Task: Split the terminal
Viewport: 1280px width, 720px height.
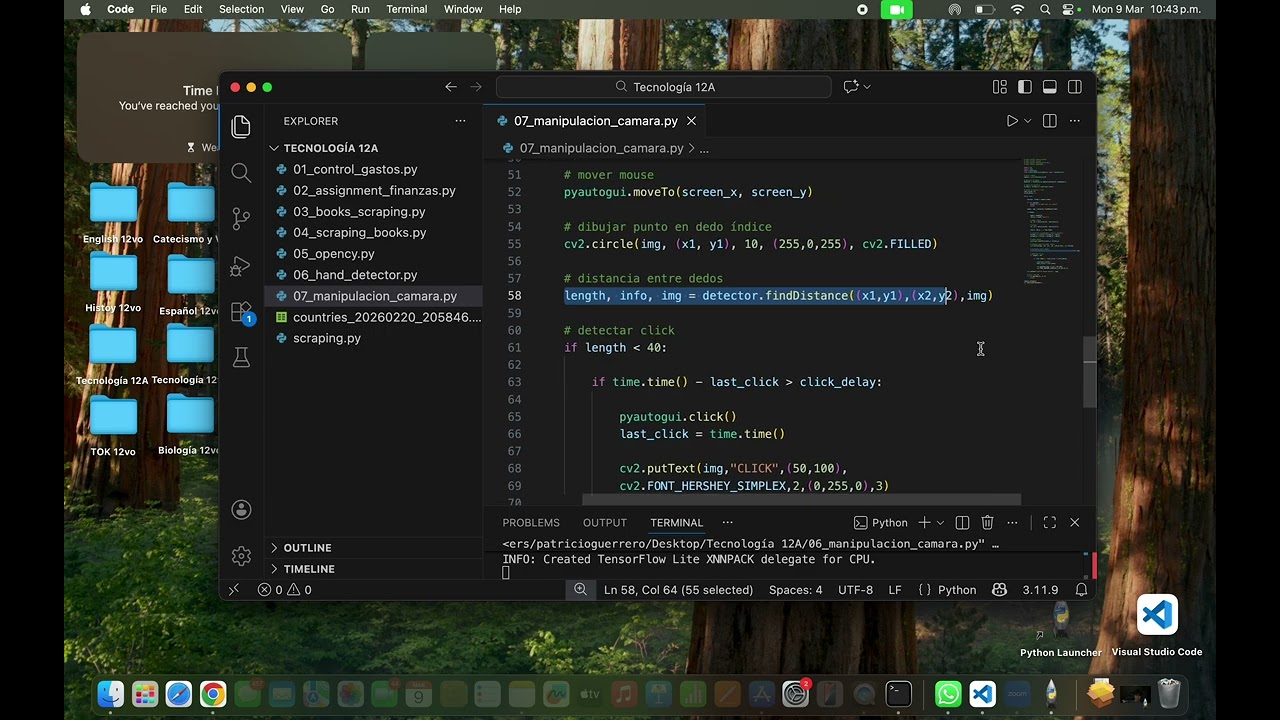Action: pos(962,523)
